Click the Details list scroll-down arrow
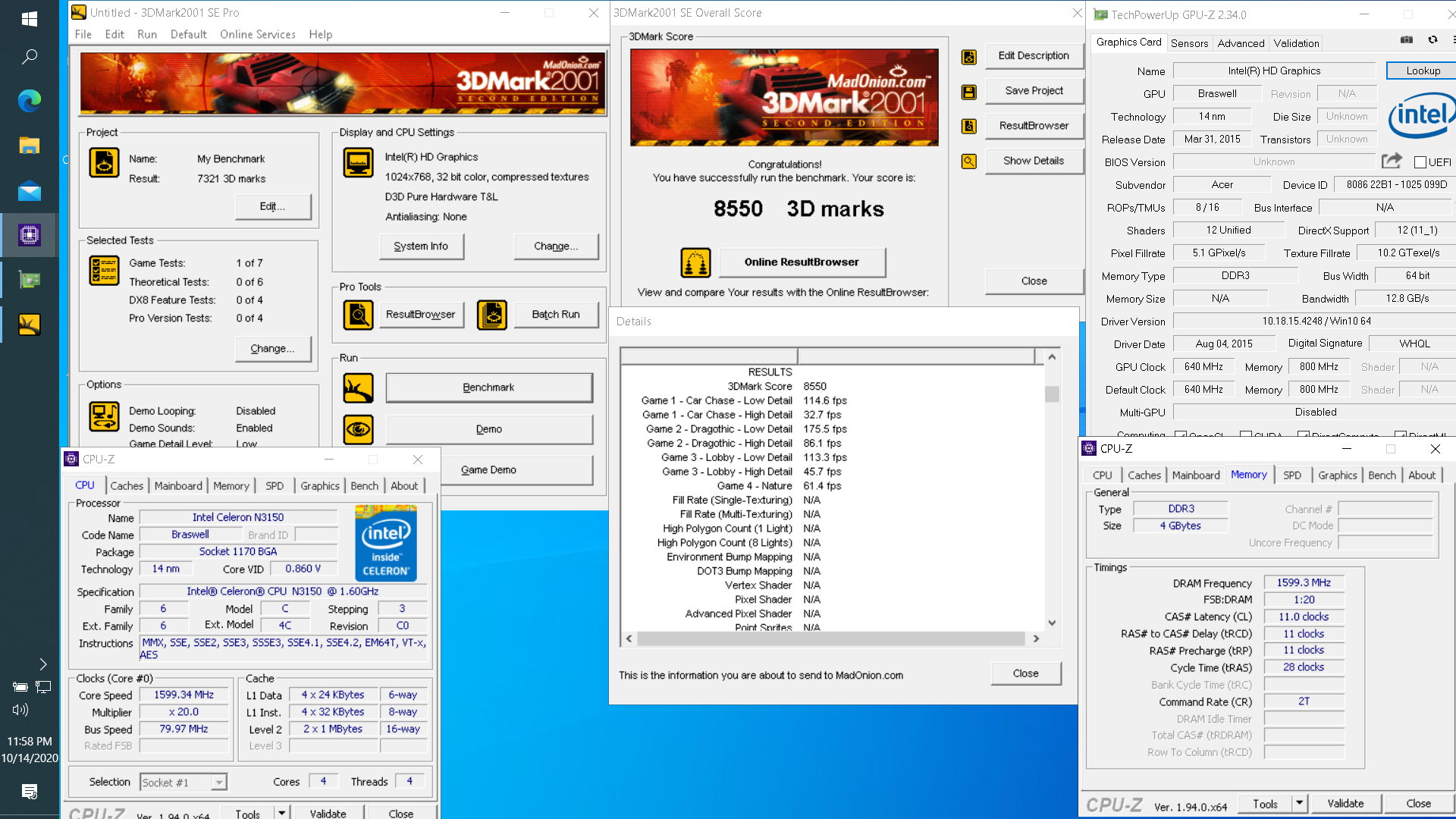Screen dimensions: 1456x819 pyautogui.click(x=1052, y=623)
